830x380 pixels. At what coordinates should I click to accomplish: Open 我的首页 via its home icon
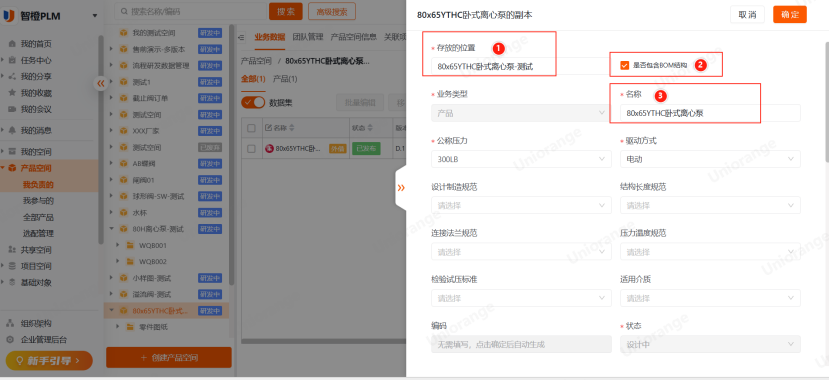[x=12, y=44]
